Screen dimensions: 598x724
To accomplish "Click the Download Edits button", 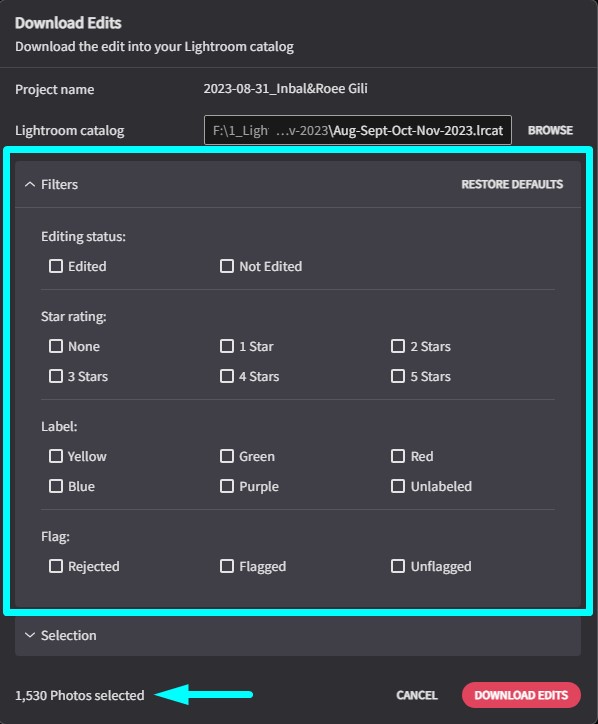I will [x=521, y=695].
